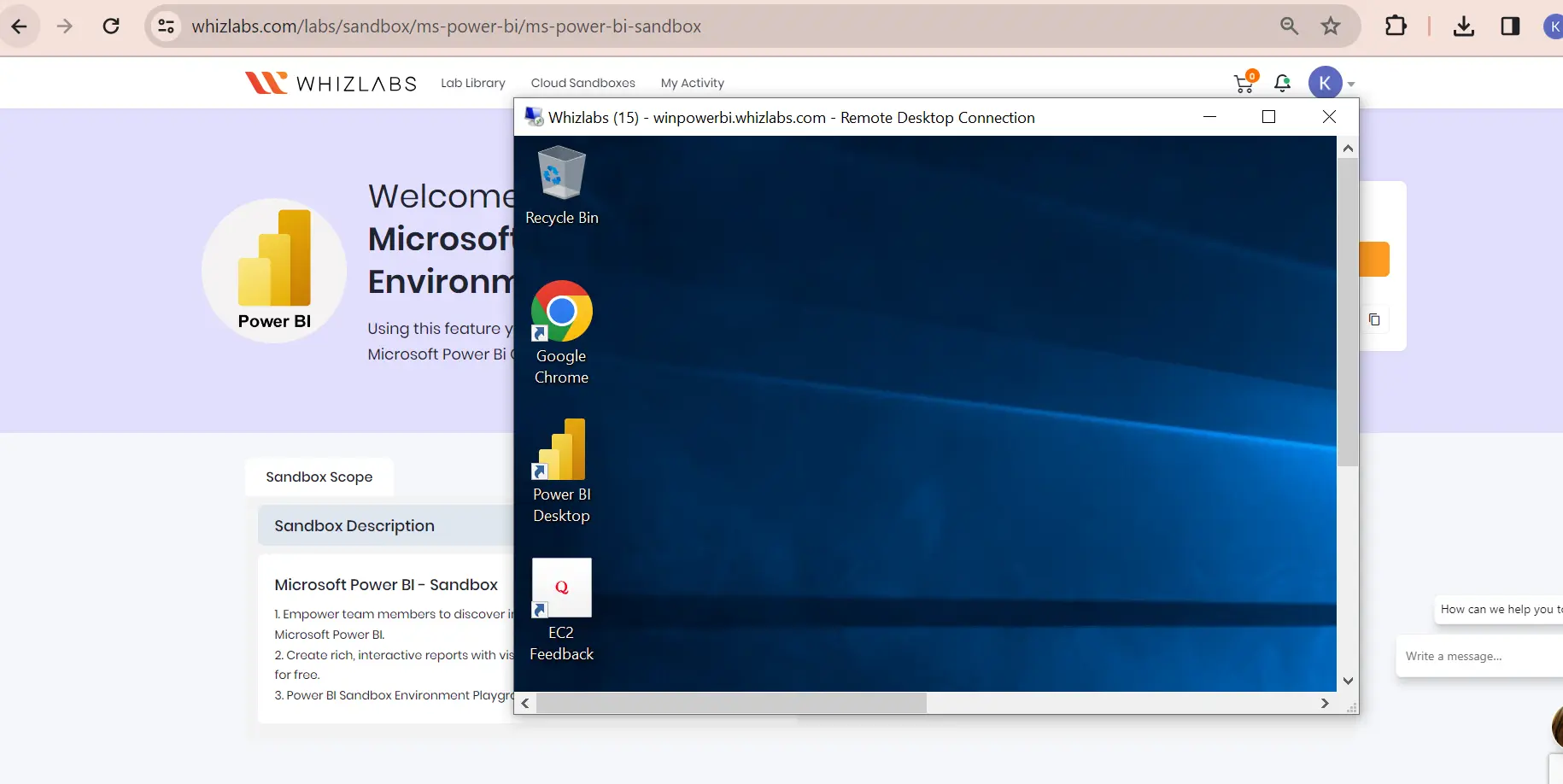The image size is (1563, 784).
Task: Open Recycle Bin on remote desktop
Action: [561, 185]
